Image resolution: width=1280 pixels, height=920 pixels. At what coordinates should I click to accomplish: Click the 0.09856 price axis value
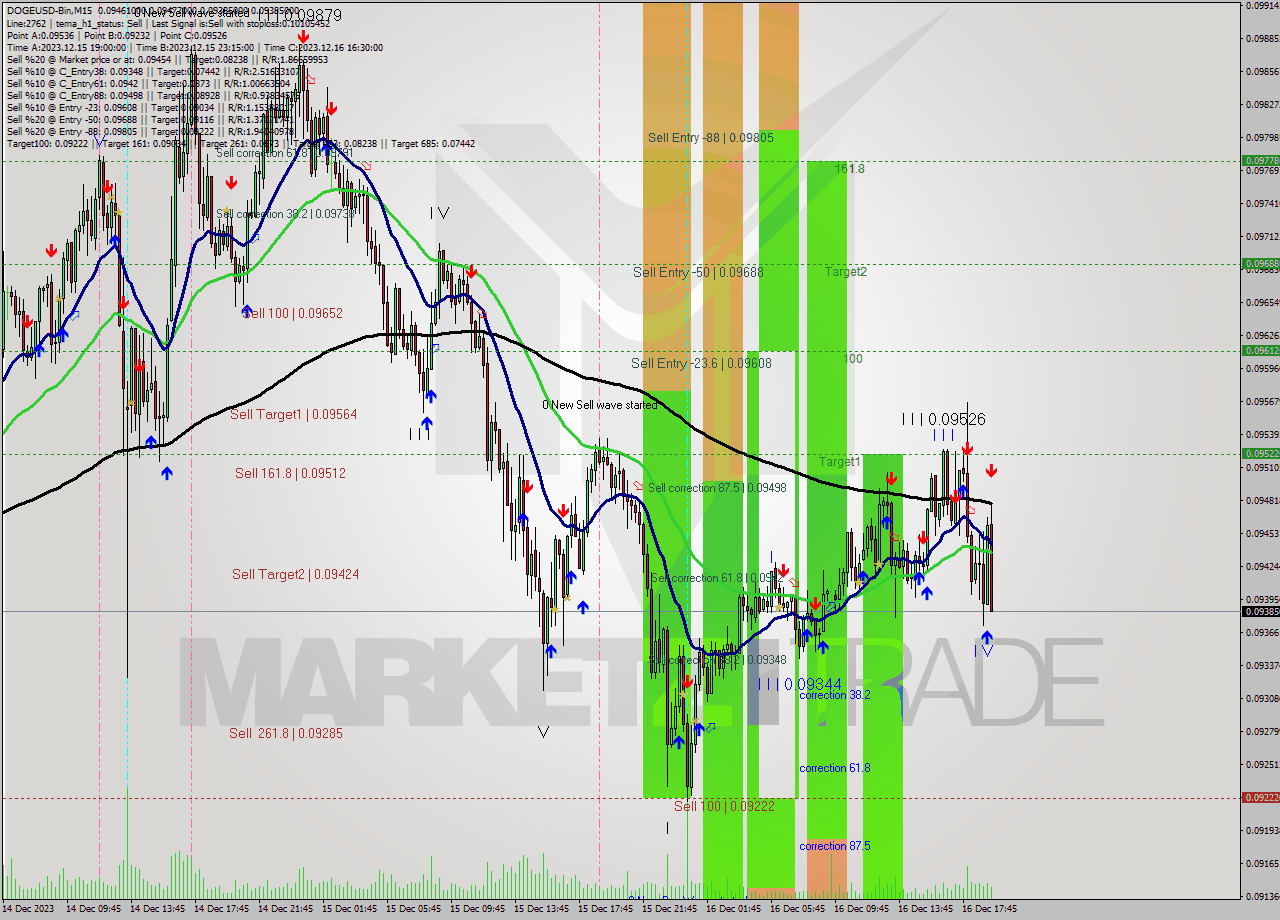(x=1264, y=72)
